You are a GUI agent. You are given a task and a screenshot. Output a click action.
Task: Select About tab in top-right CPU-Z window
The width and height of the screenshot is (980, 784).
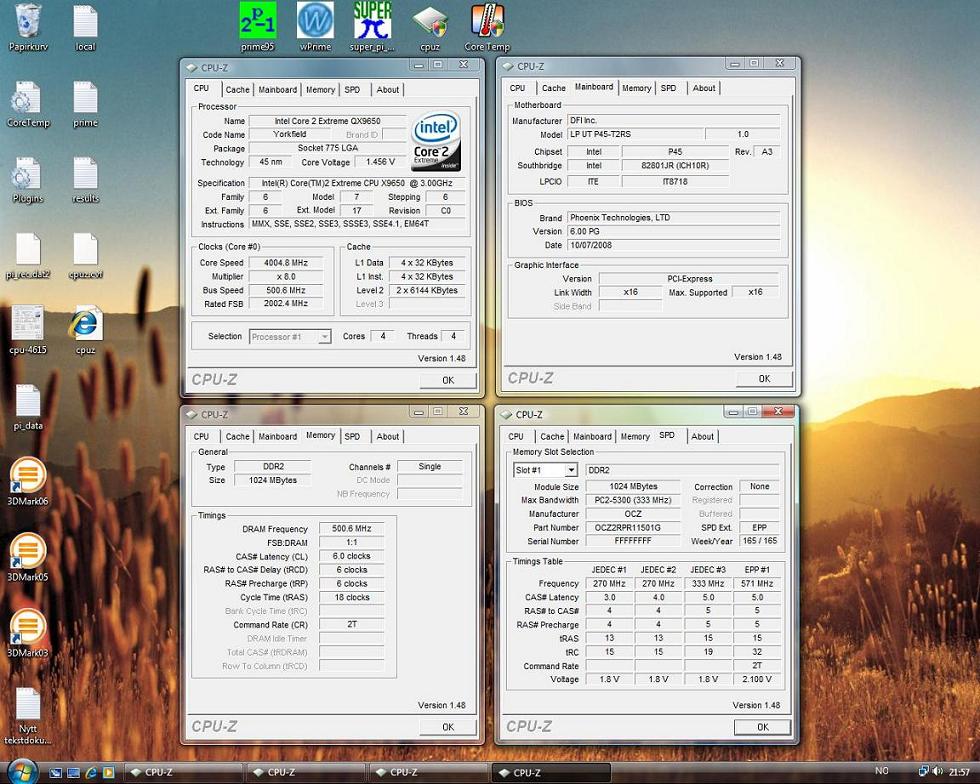(704, 88)
